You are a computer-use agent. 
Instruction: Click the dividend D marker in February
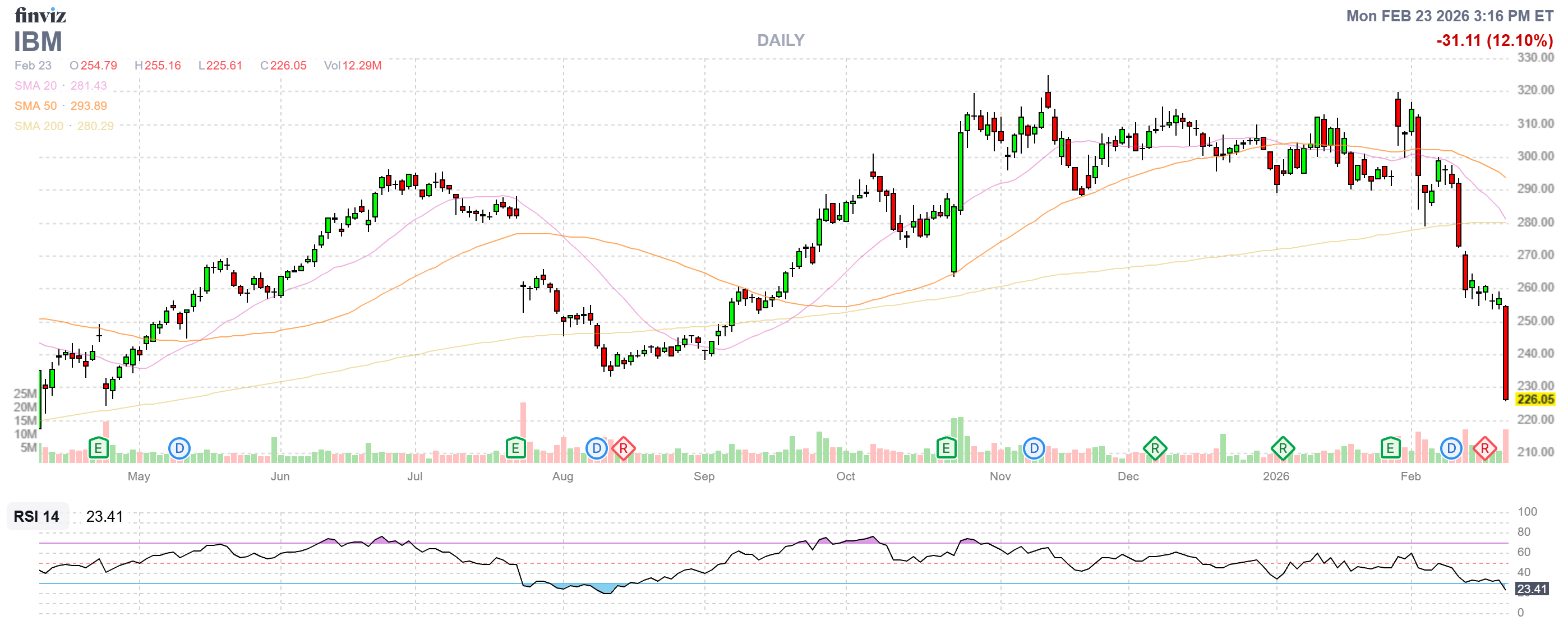(x=1451, y=449)
